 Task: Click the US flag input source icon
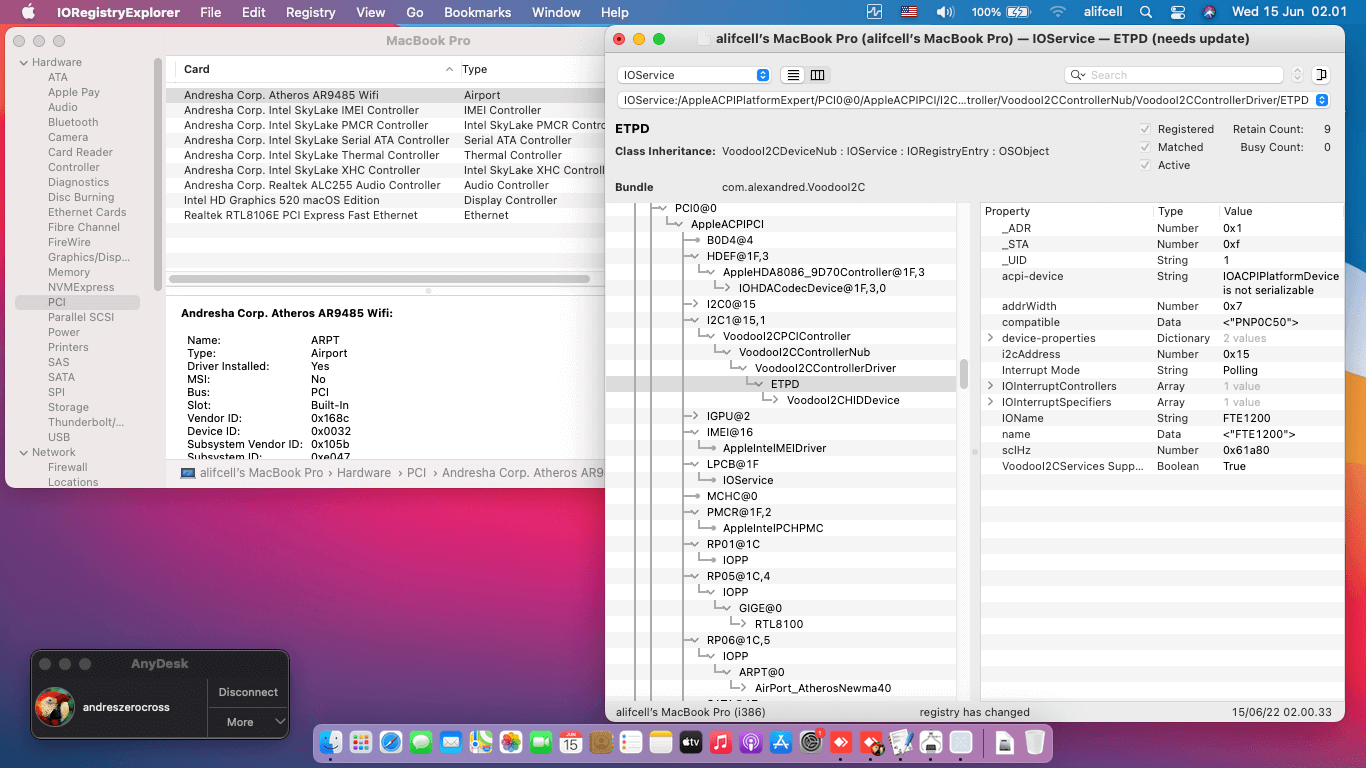coord(908,12)
